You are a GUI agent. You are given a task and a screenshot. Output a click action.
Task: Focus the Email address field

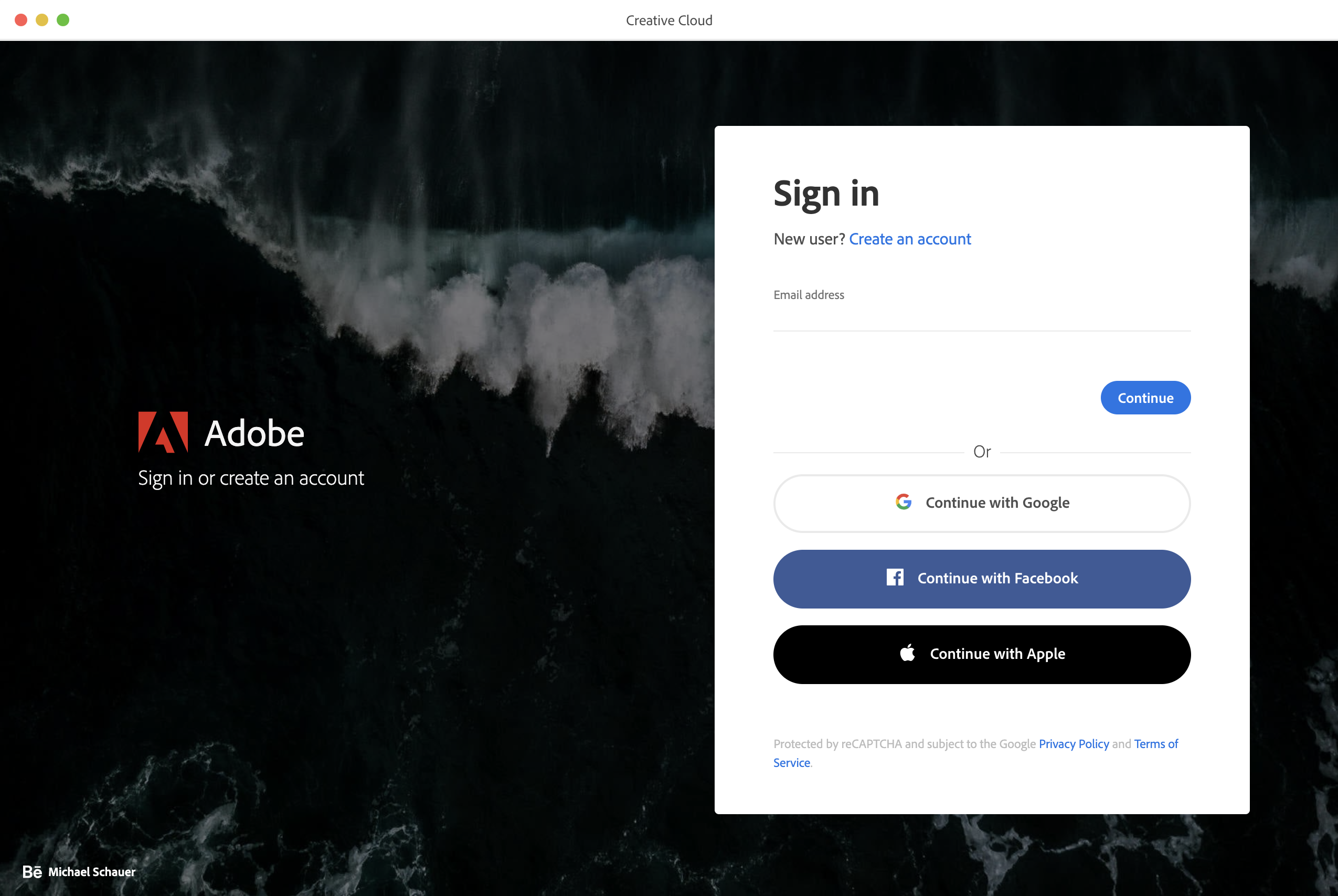981,318
